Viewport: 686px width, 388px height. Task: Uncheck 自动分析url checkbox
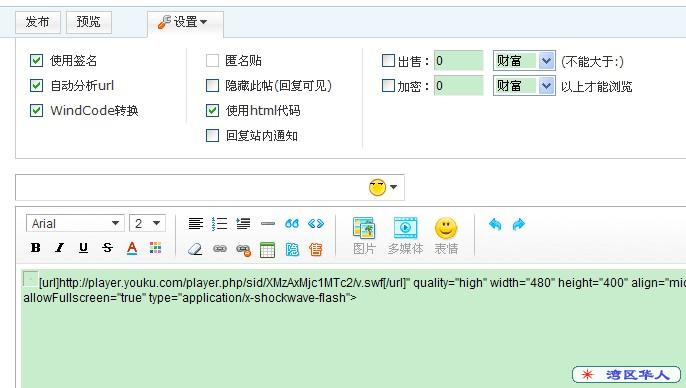coord(36,85)
